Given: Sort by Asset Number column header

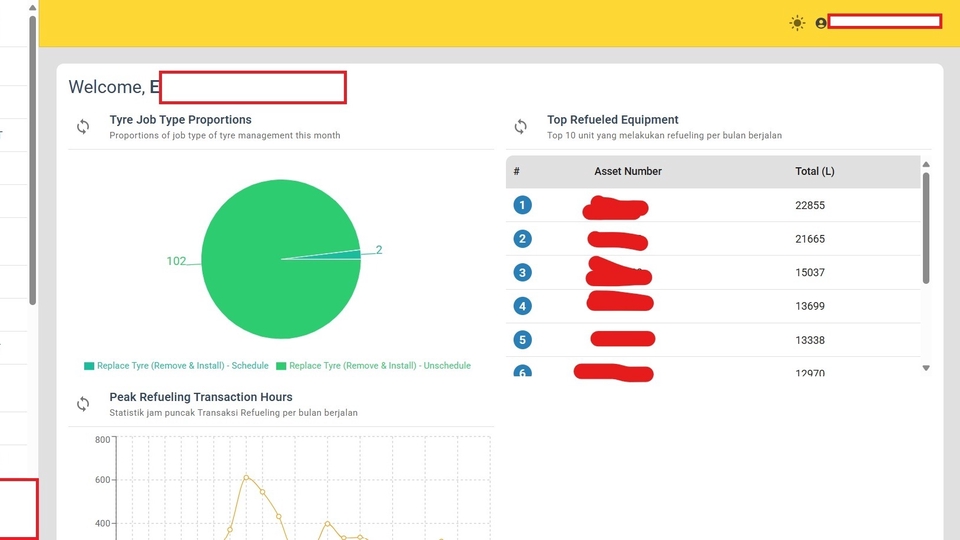Looking at the screenshot, I should (628, 171).
